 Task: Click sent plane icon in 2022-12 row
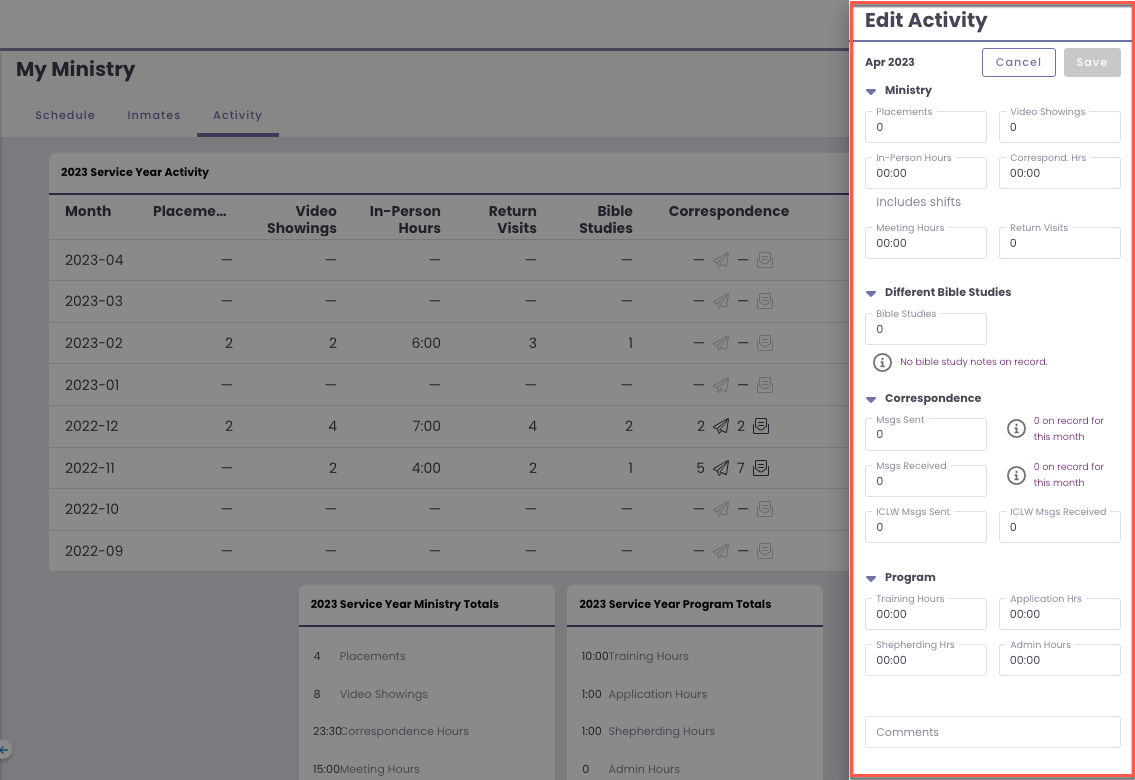click(x=721, y=426)
